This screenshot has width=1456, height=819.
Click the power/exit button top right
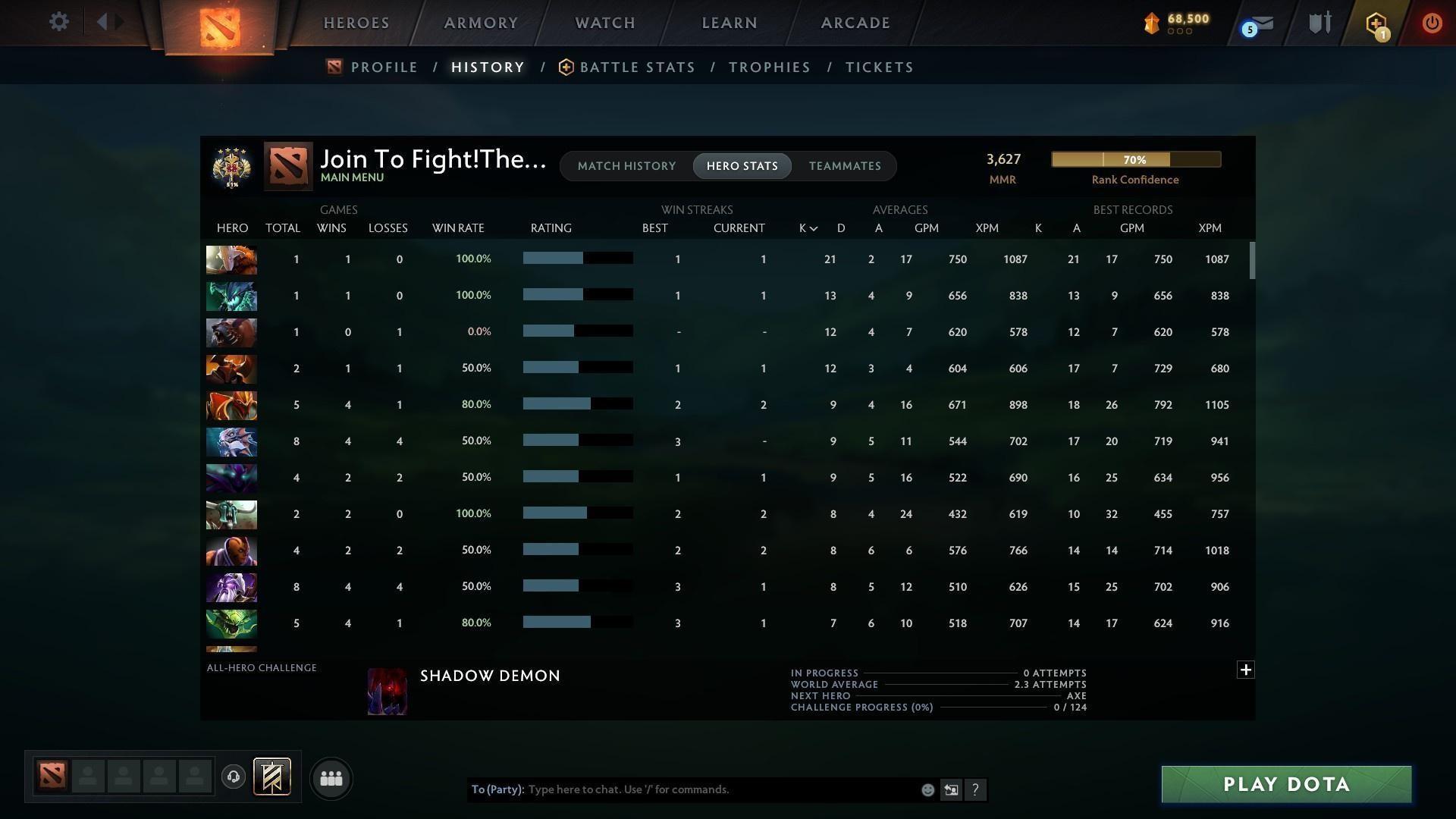[1431, 24]
